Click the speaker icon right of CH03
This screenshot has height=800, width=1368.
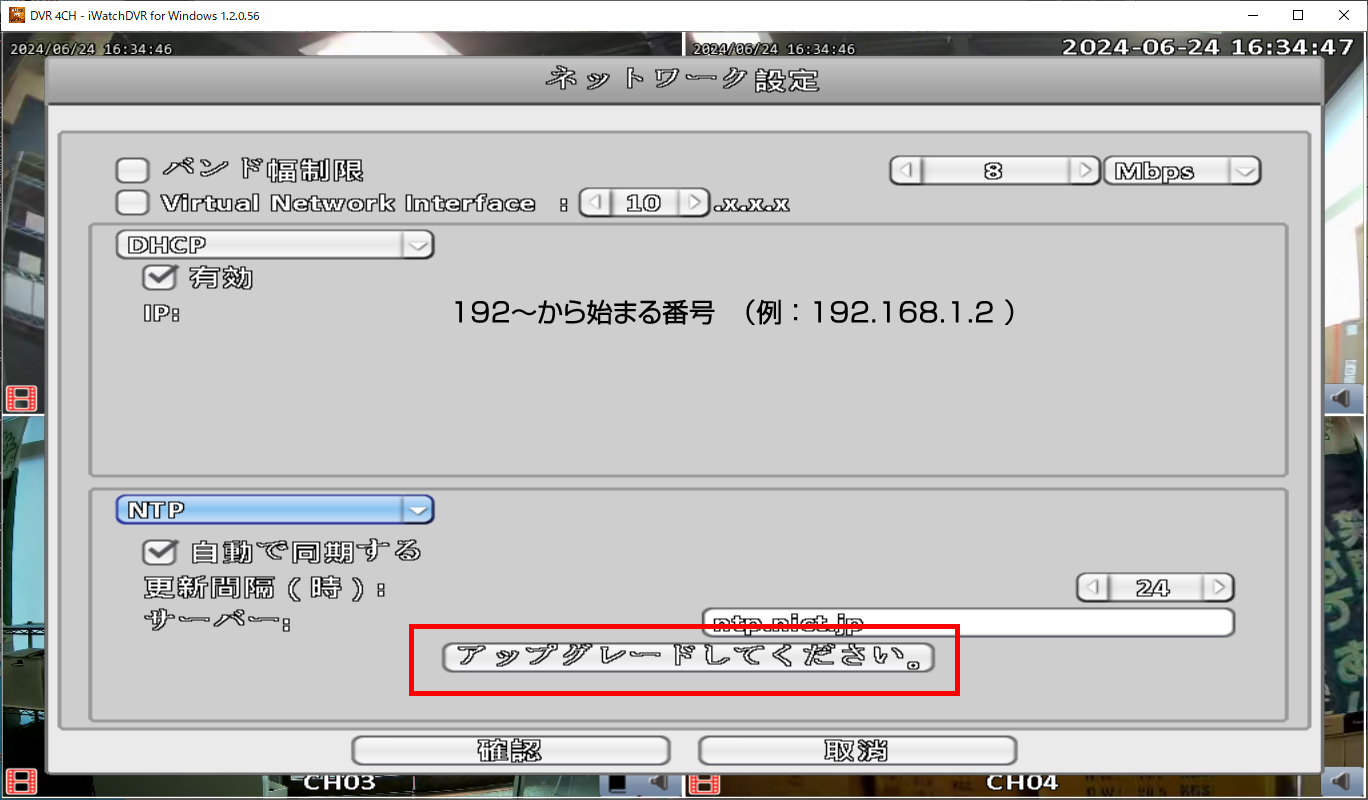[x=657, y=782]
